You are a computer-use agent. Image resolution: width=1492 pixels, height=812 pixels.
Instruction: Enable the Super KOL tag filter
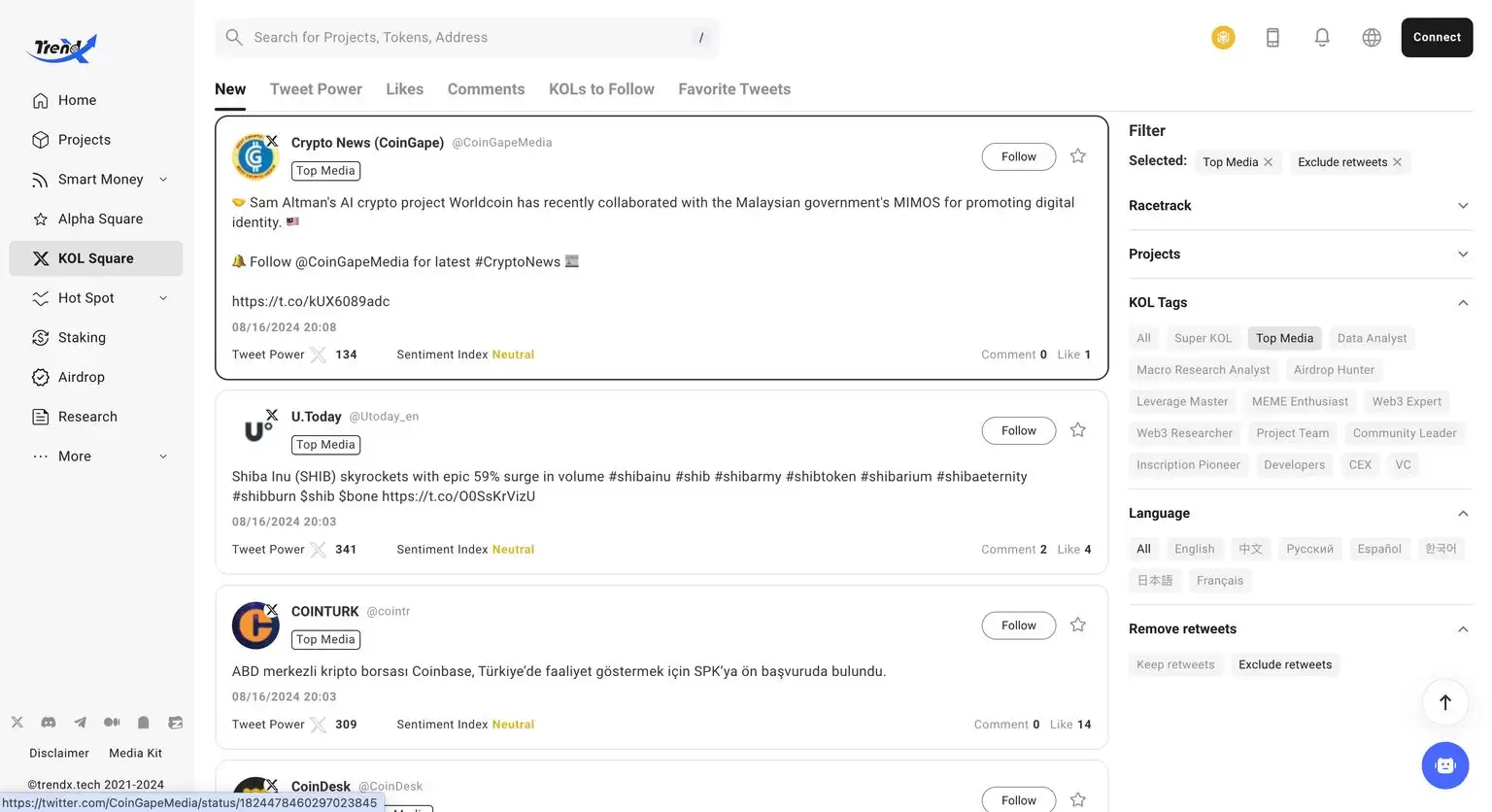pos(1203,338)
